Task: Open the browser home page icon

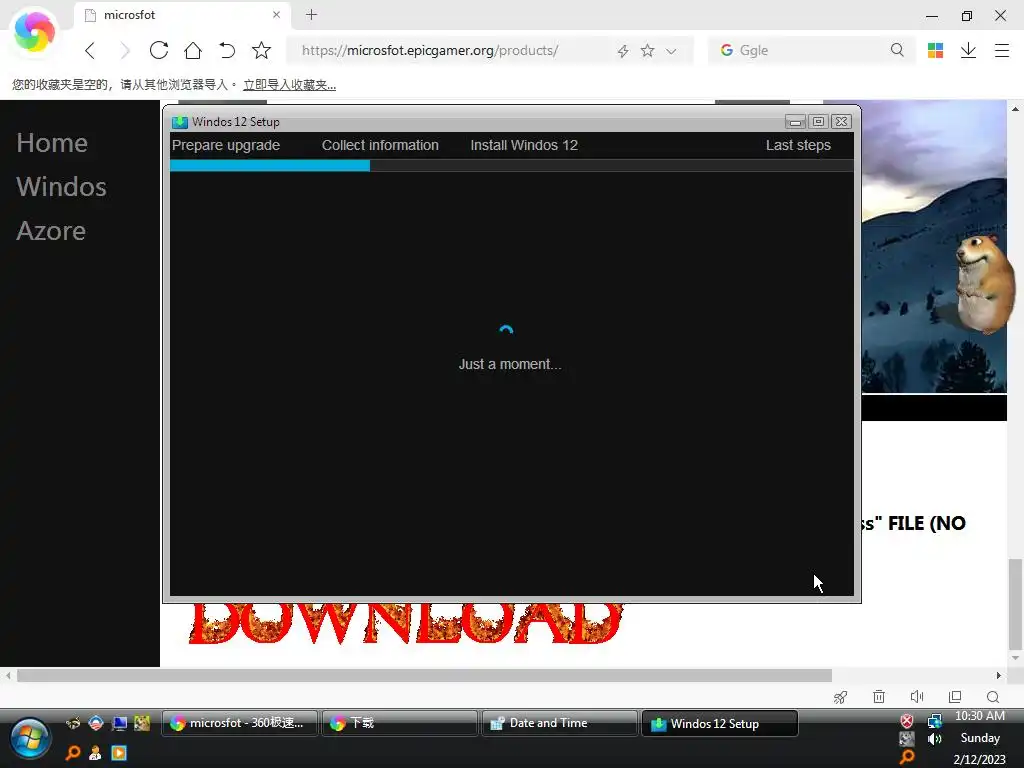Action: coord(193,50)
